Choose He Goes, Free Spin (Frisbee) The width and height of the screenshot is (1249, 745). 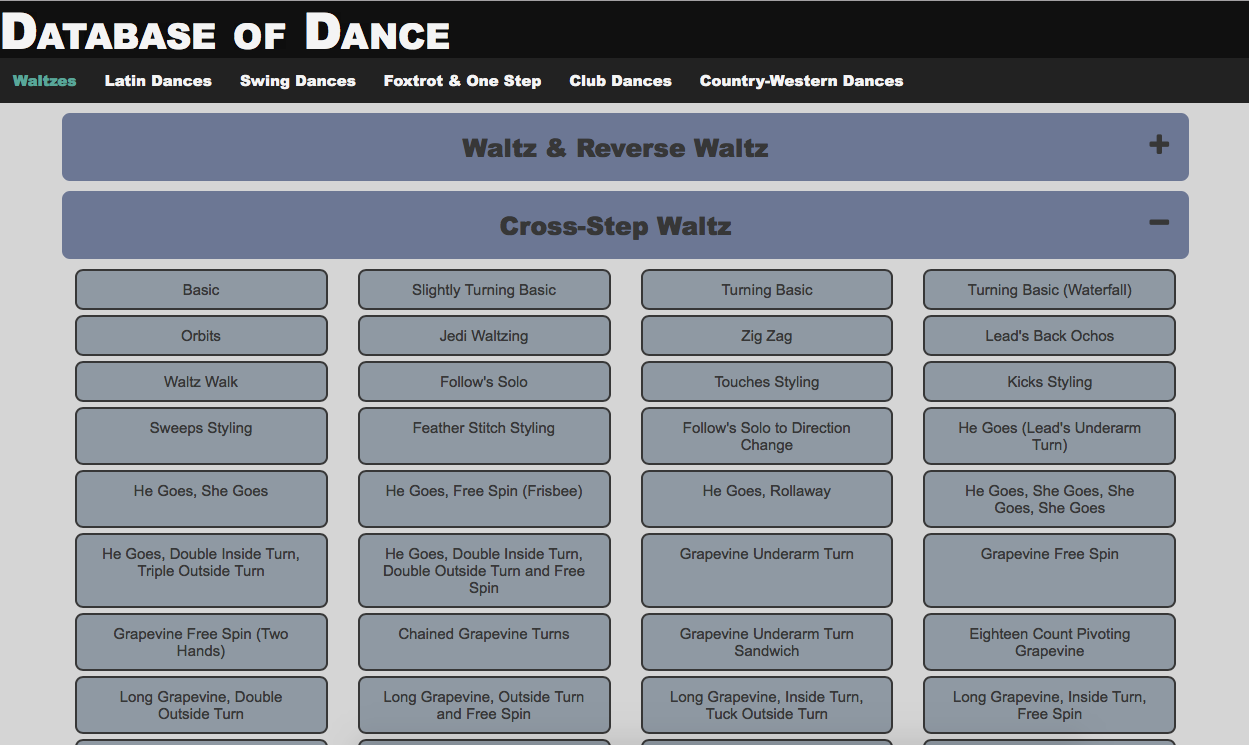coord(484,498)
